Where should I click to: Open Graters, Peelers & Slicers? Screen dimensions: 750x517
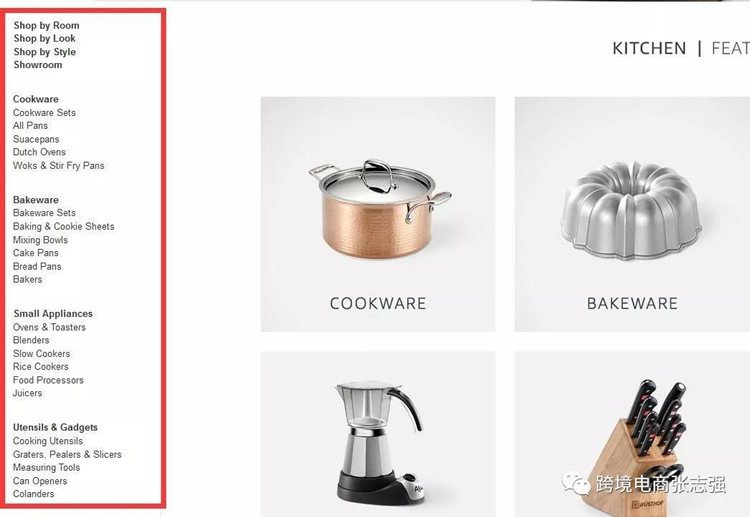tap(67, 454)
